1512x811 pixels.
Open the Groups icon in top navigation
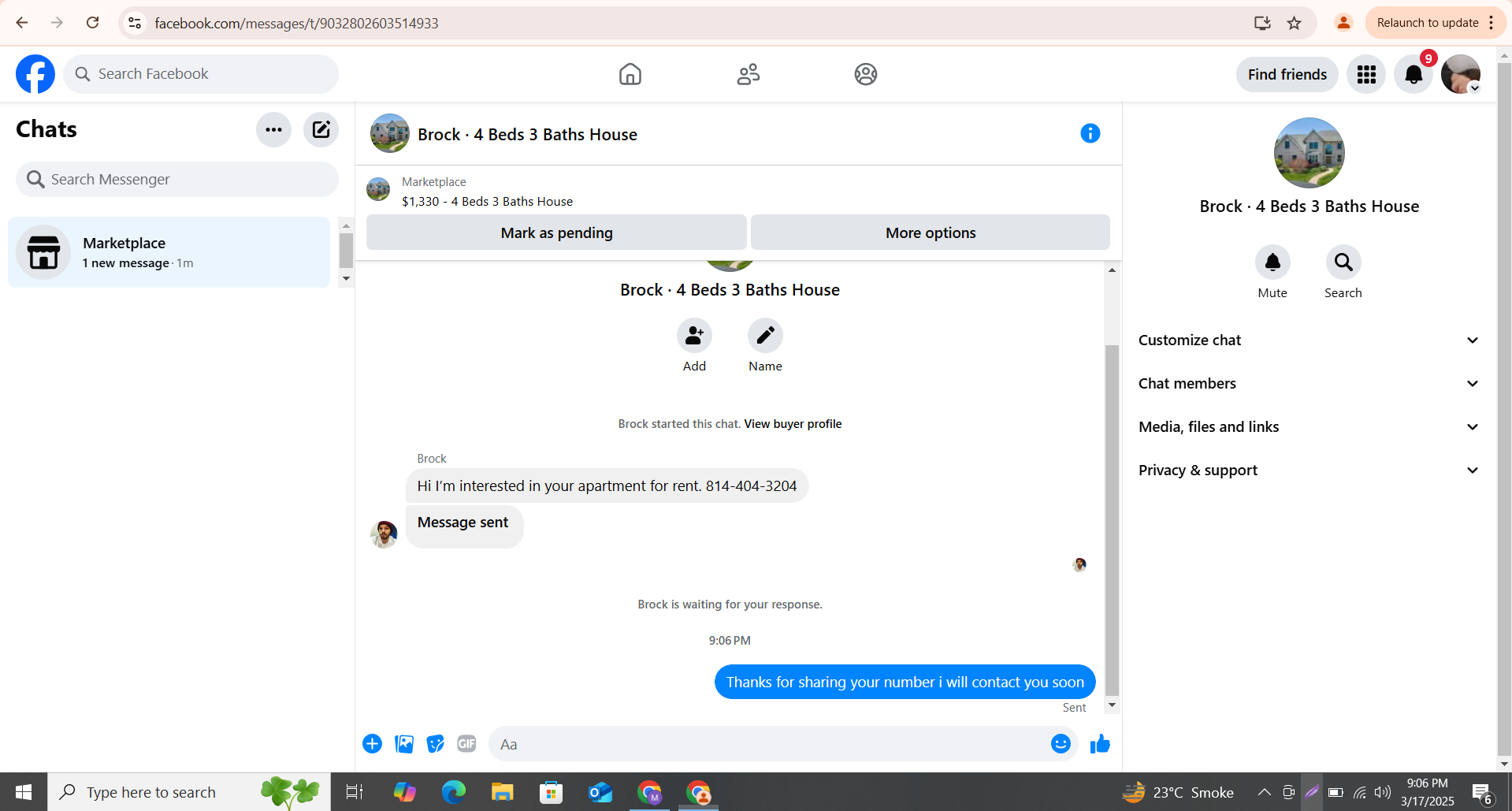point(866,74)
